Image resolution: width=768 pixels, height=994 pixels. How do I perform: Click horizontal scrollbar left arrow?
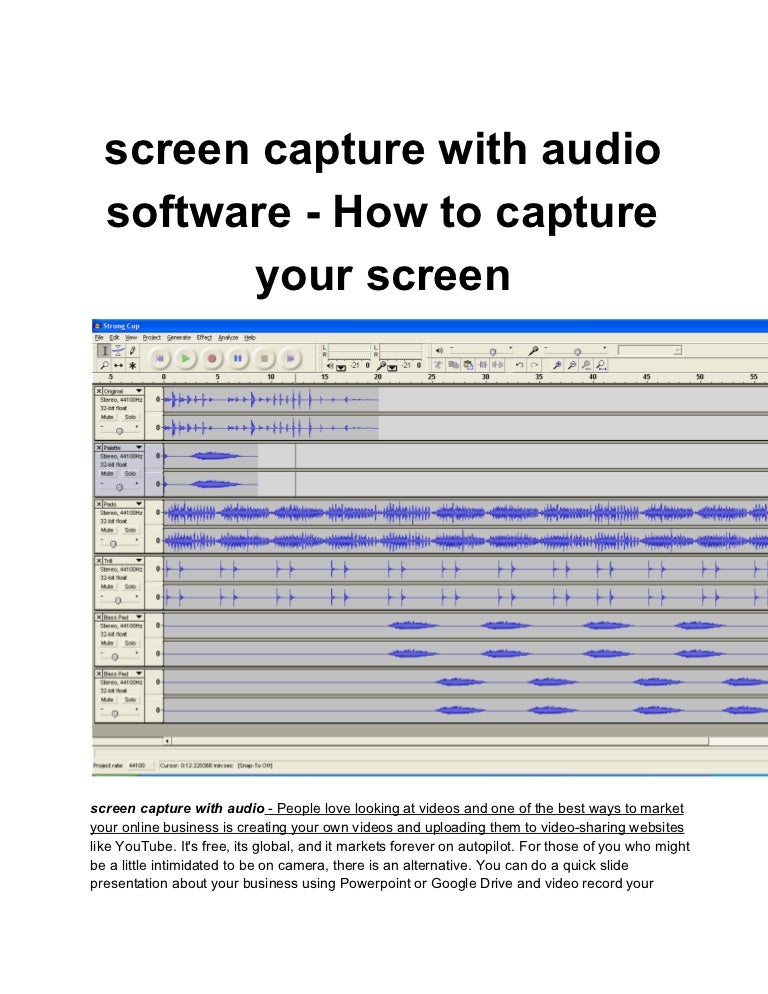pyautogui.click(x=167, y=740)
